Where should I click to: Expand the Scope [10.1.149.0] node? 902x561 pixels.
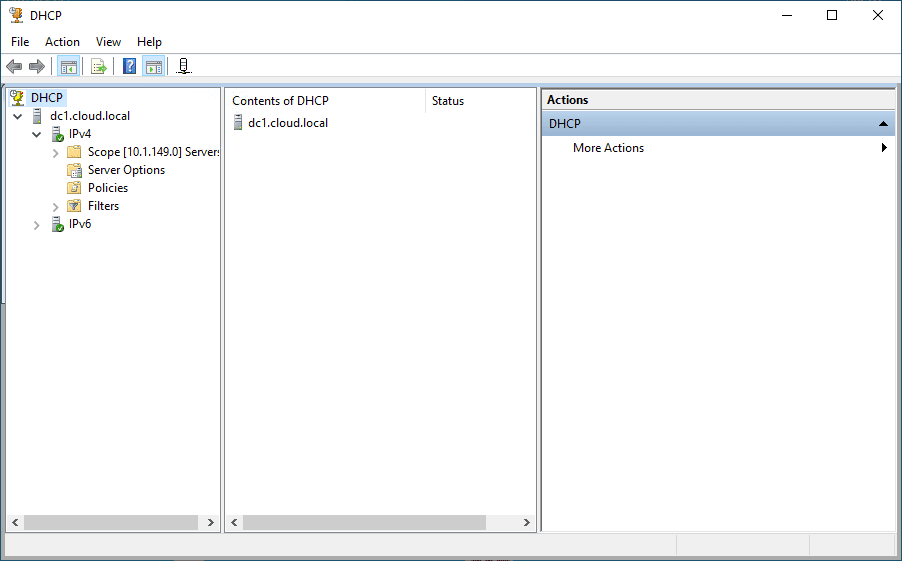pos(56,153)
